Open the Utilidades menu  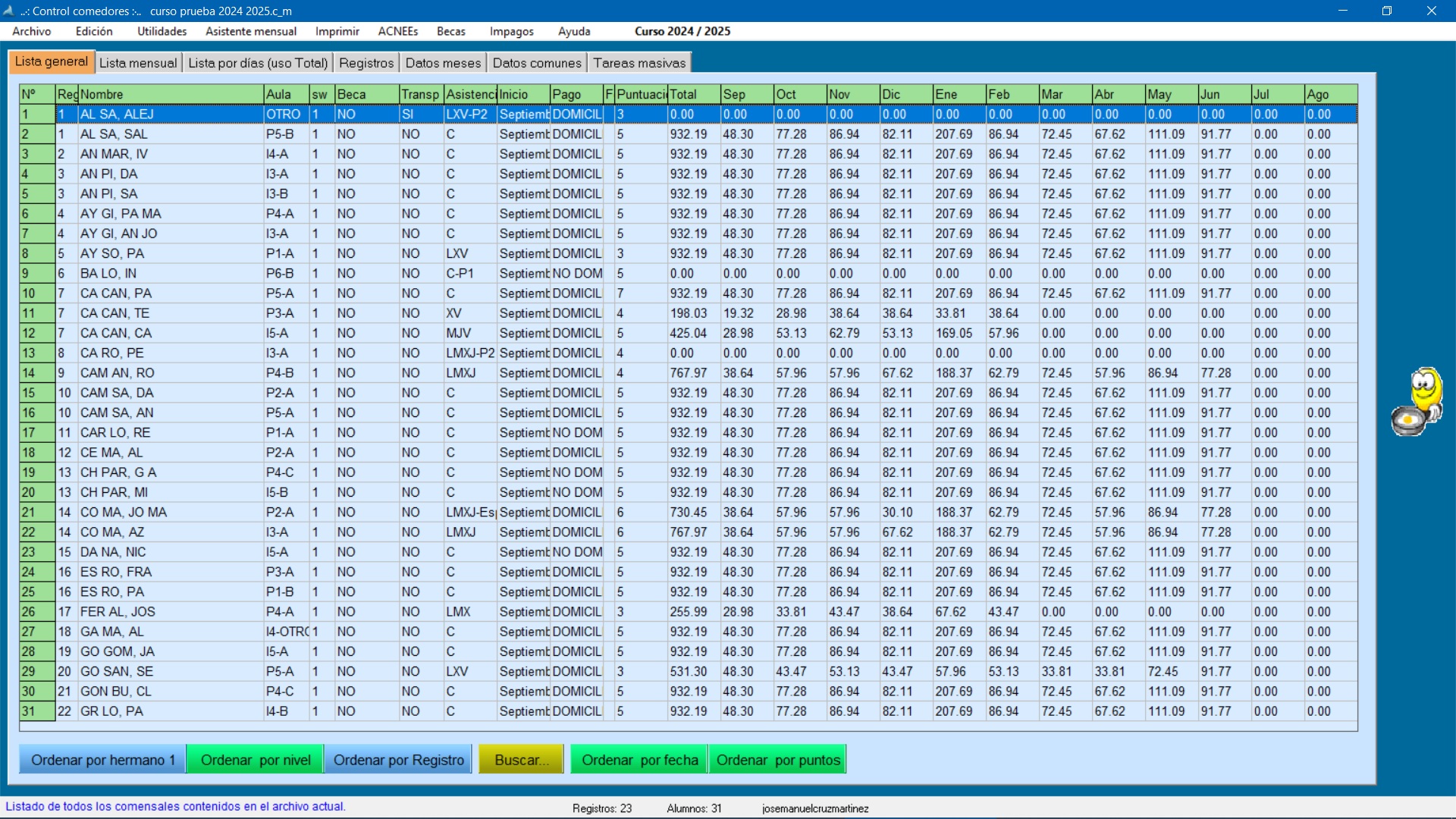click(x=162, y=31)
